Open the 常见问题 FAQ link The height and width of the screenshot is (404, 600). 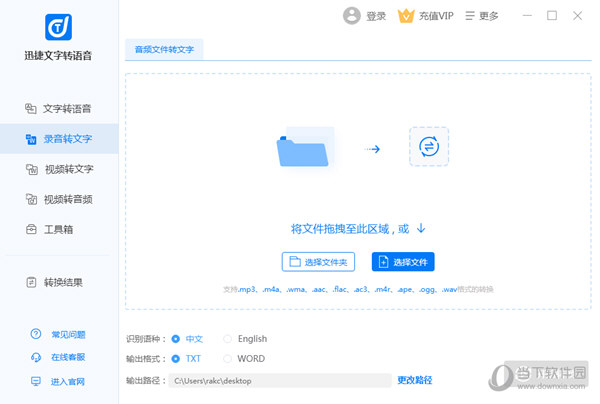click(x=68, y=335)
